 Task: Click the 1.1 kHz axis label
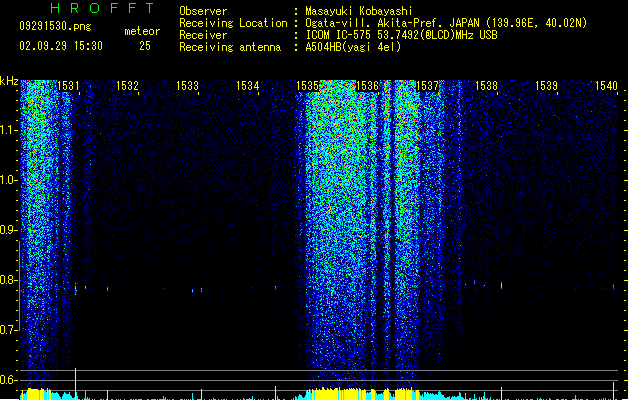8,130
